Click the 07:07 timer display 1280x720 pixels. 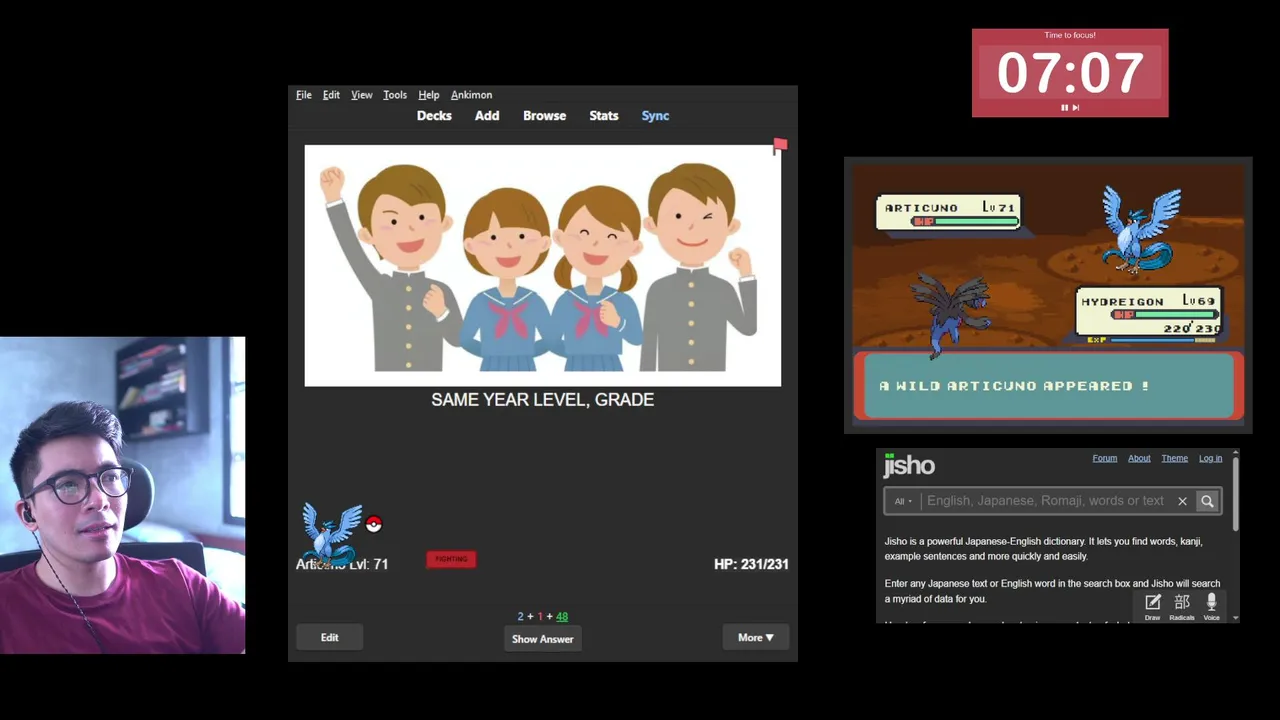[x=1070, y=73]
